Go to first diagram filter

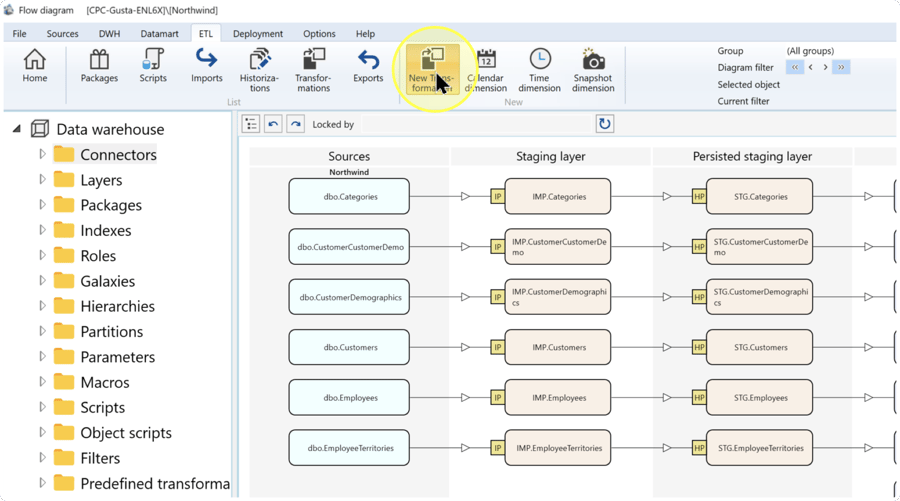[795, 67]
